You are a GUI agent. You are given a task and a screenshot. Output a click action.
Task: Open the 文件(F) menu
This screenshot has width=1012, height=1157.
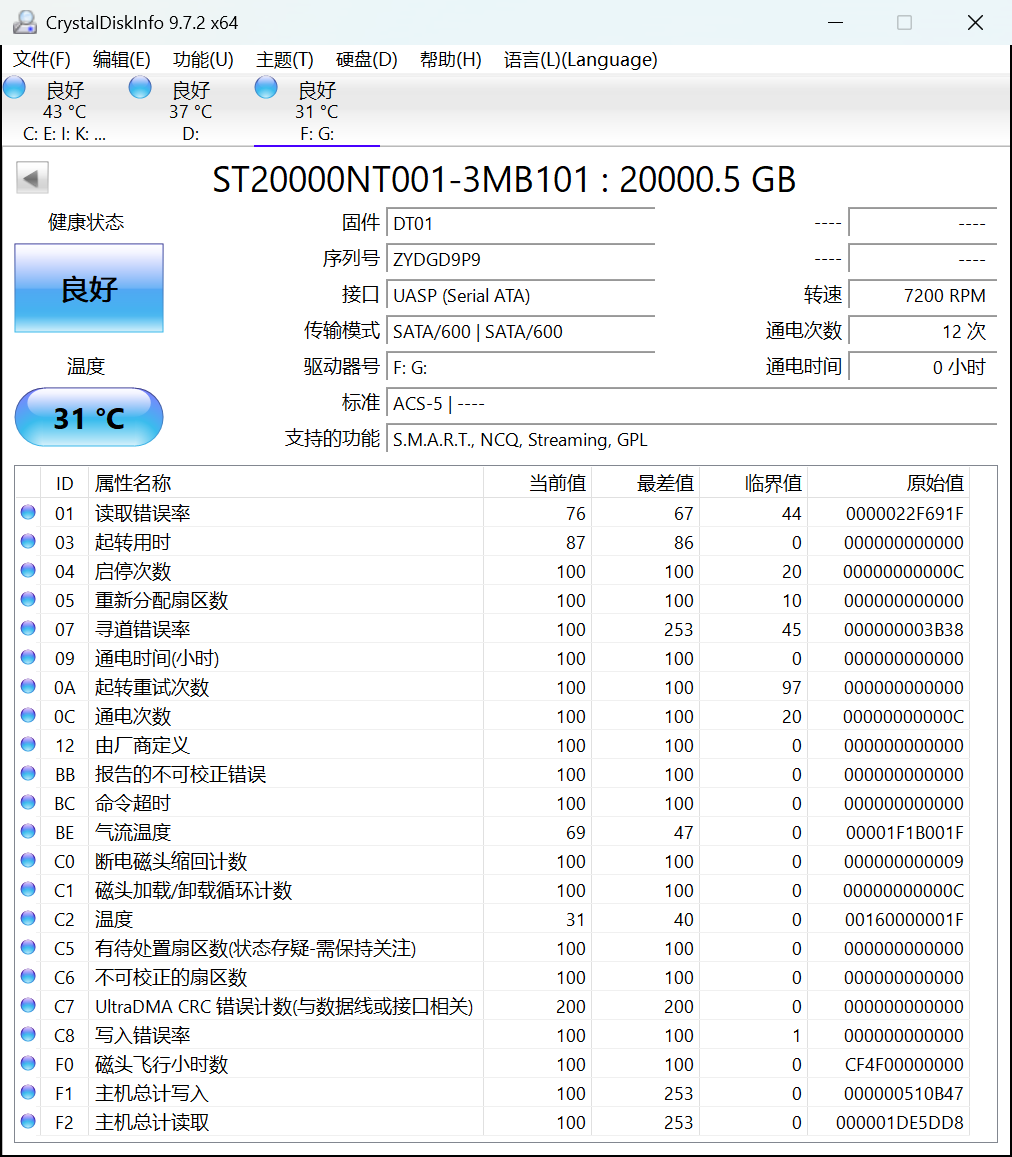tap(41, 60)
